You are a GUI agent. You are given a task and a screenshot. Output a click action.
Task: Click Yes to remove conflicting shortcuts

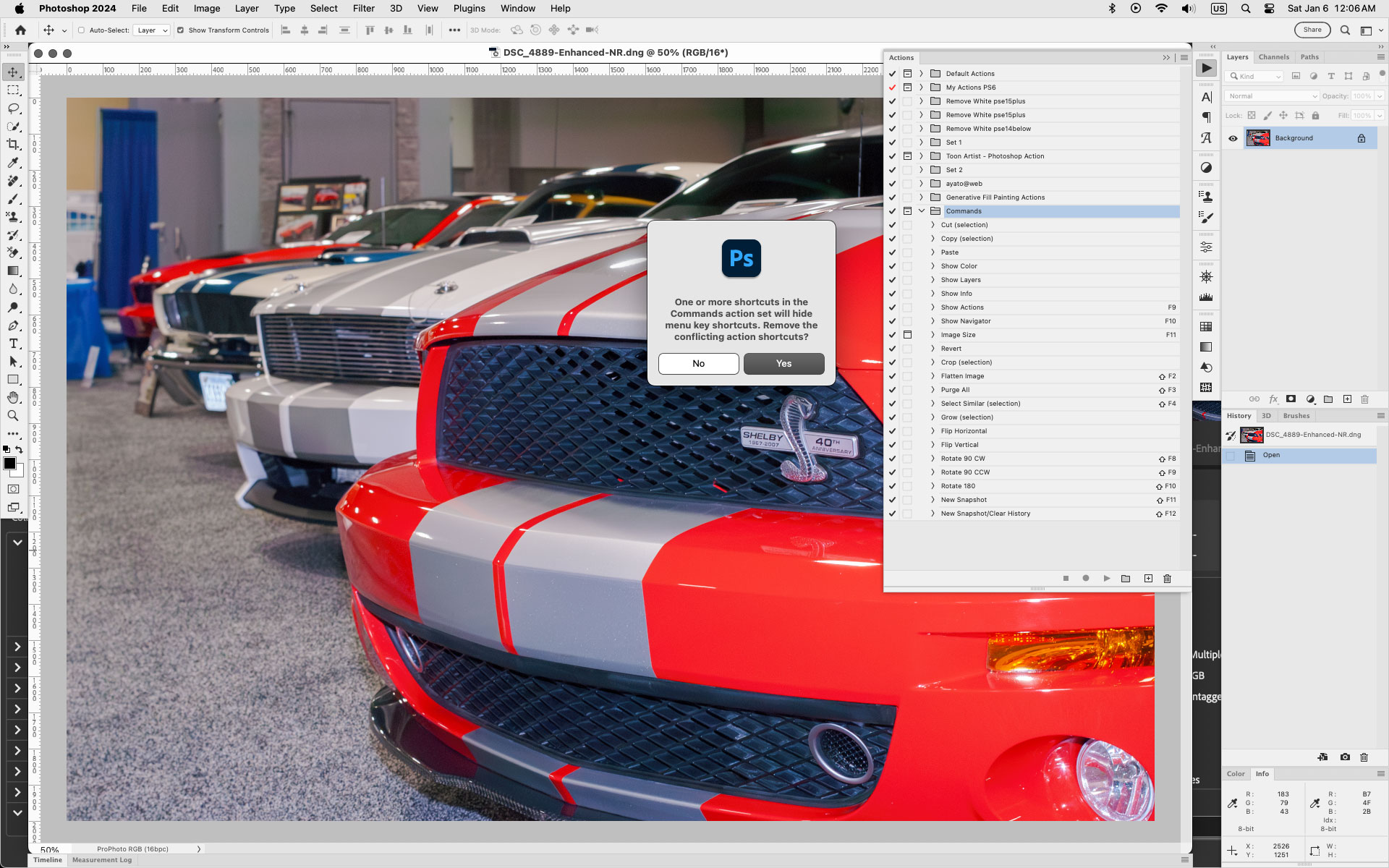point(783,363)
